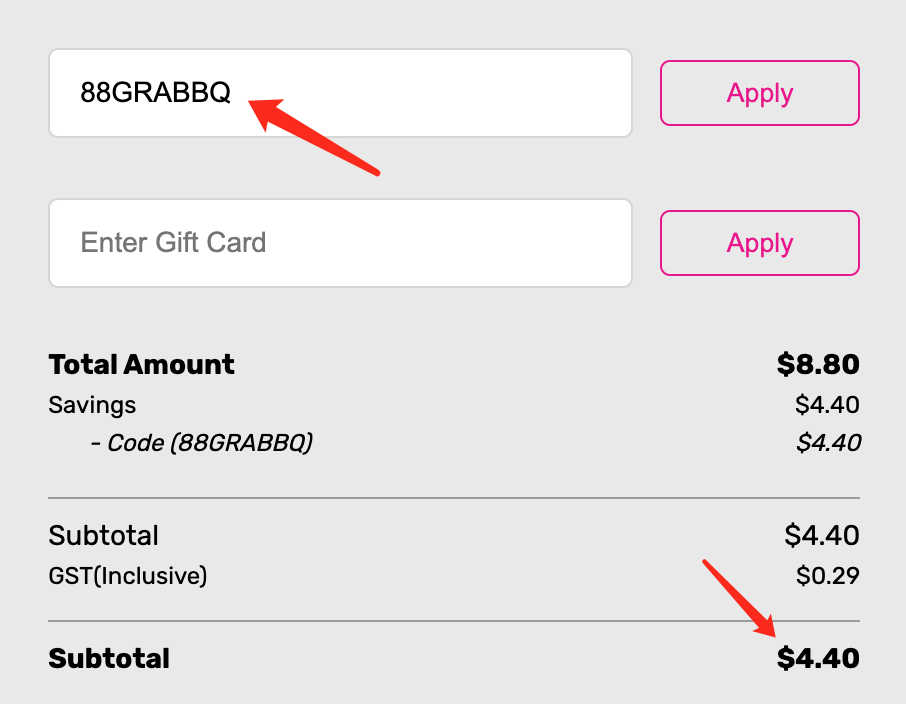The height and width of the screenshot is (704, 906).
Task: Select the regular-weight Subtotal $4.40 value
Action: pos(821,535)
